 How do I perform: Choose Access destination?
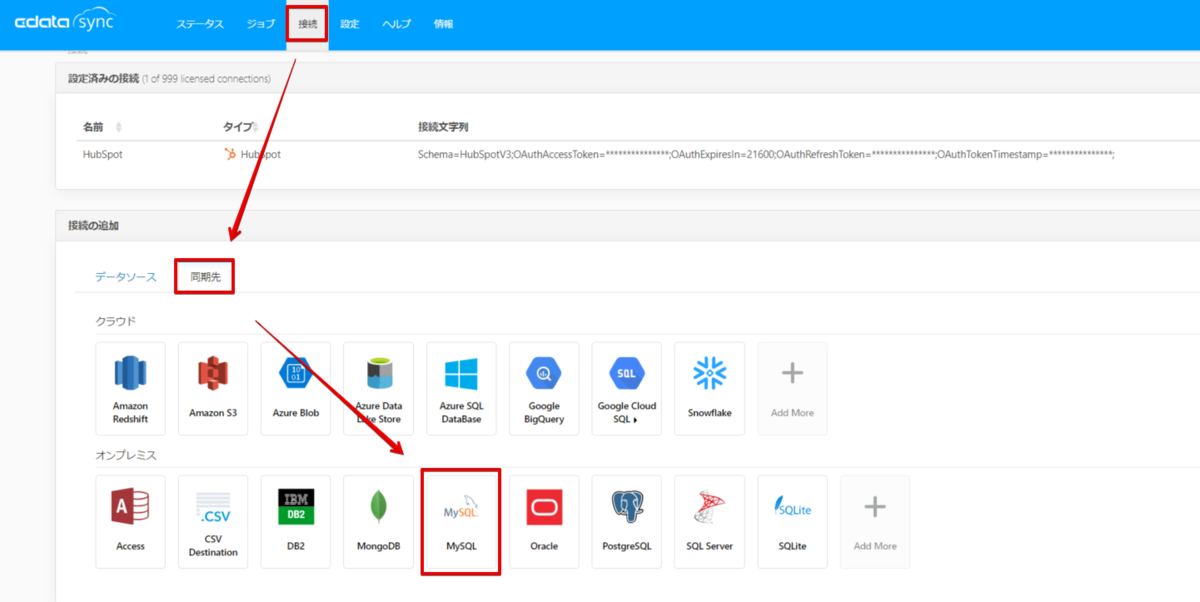coord(130,522)
